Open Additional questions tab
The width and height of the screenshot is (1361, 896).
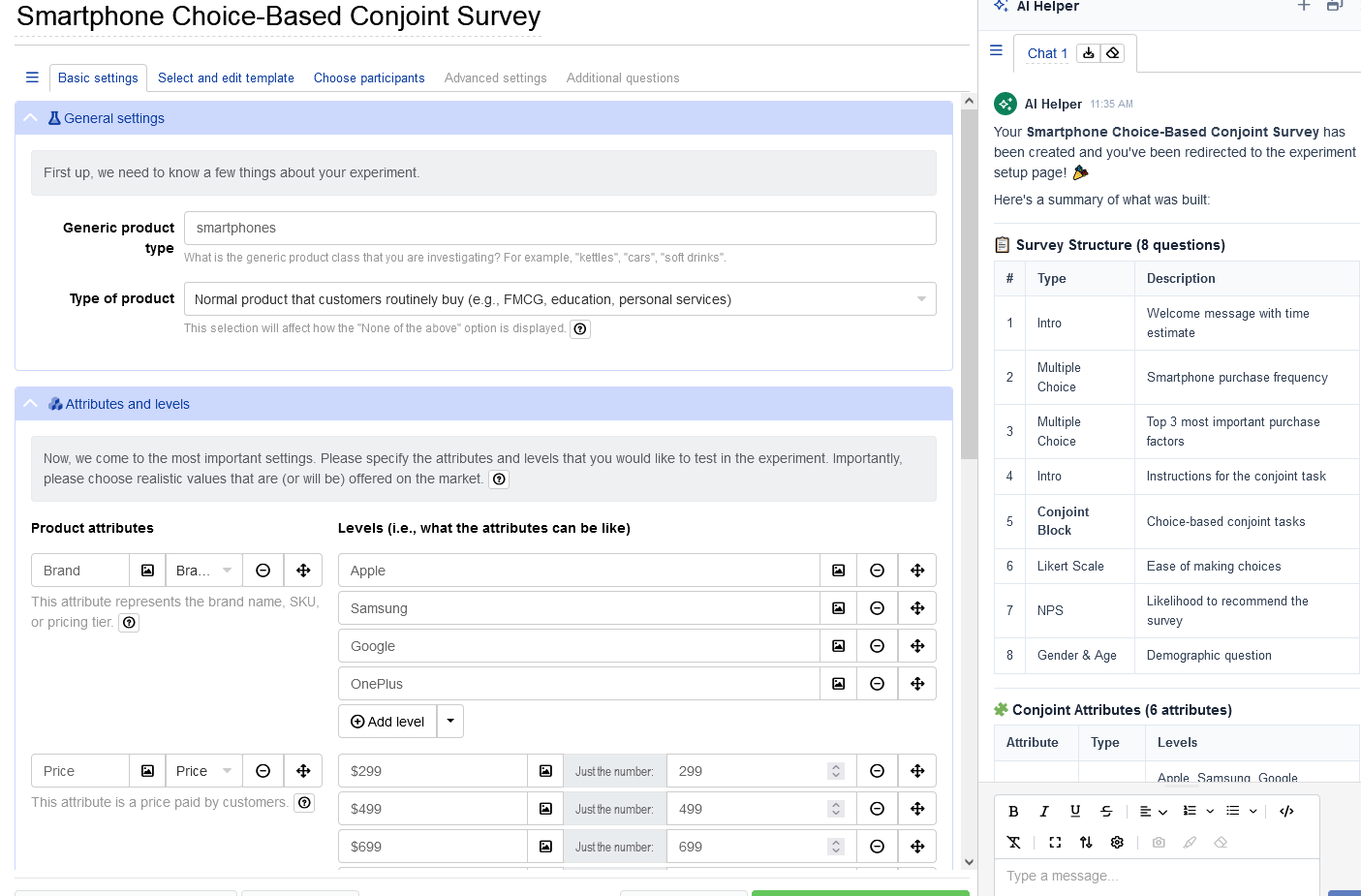pos(623,77)
